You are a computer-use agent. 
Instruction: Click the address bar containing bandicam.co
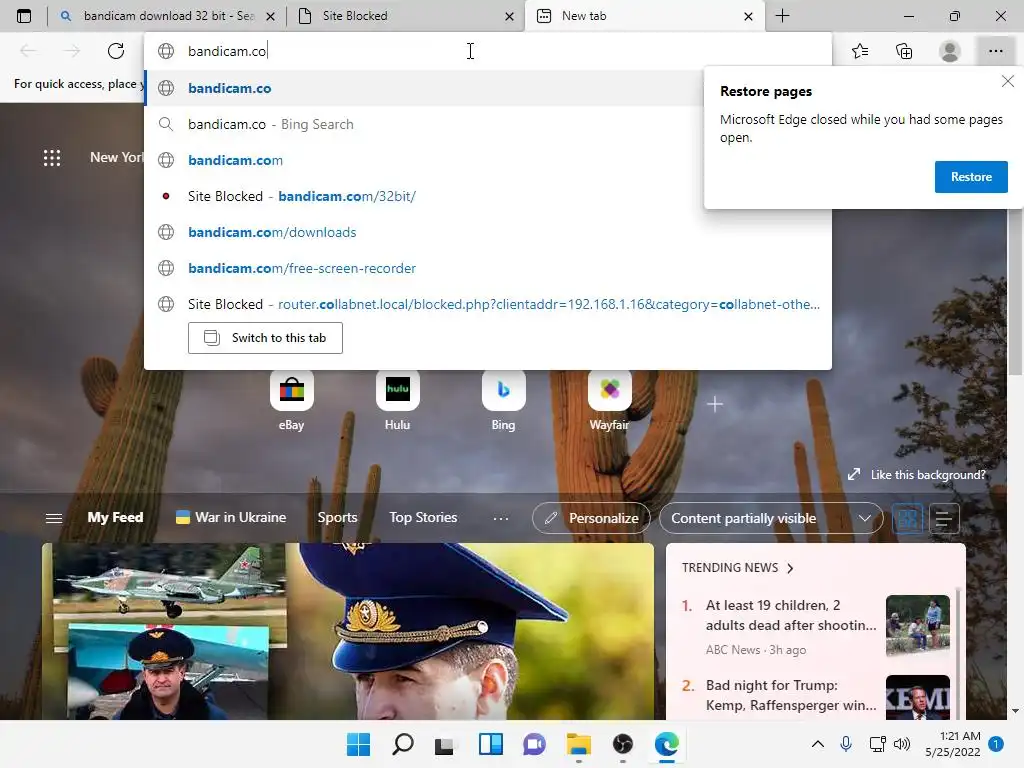487,51
